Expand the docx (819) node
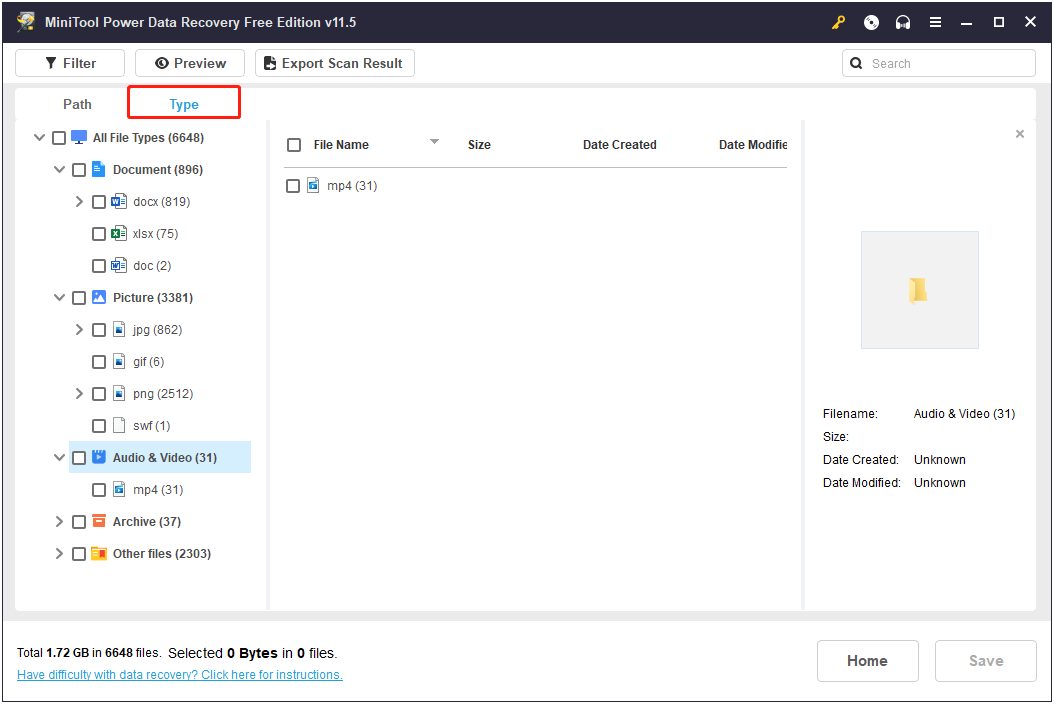 (x=79, y=202)
